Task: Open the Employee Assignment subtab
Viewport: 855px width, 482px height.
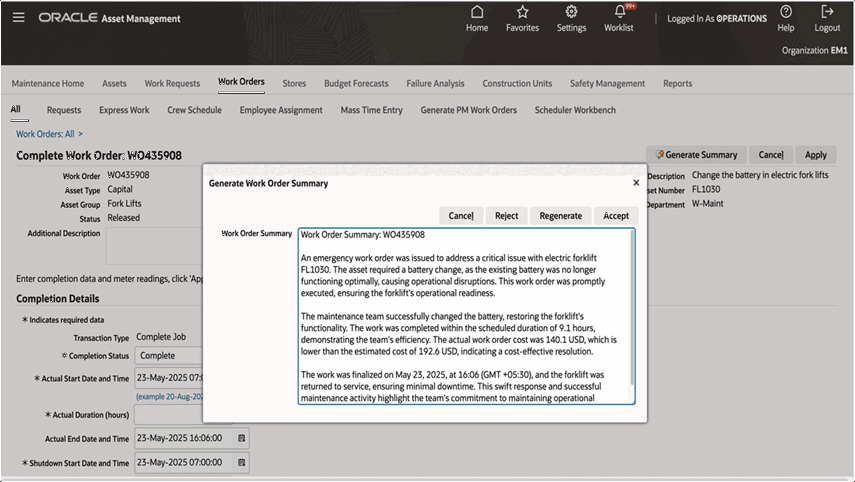Action: 281,110
